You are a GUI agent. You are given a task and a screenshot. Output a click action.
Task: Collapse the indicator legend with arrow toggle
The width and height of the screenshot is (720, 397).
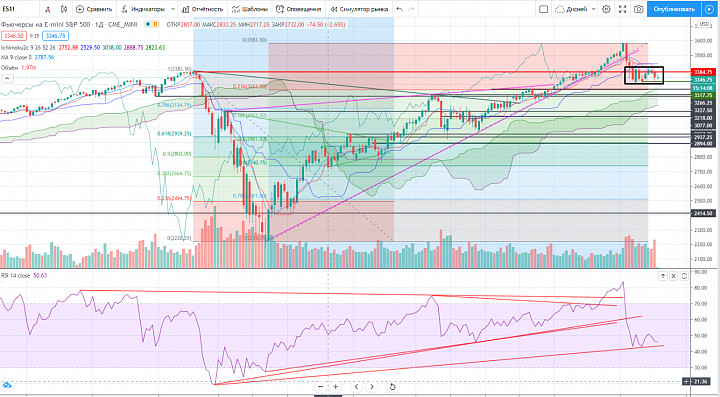coord(6,79)
